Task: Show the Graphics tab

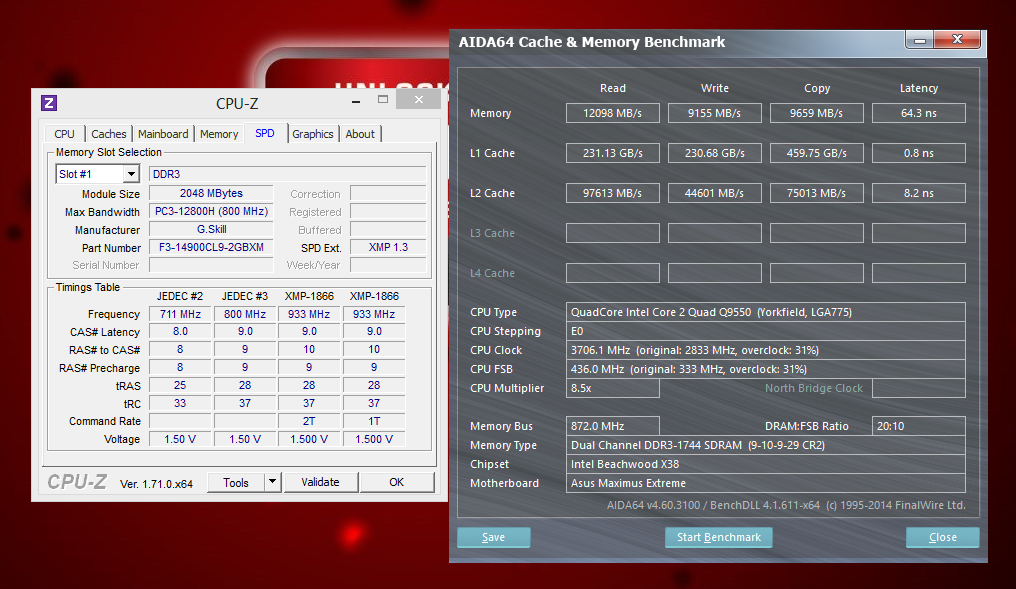Action: pyautogui.click(x=313, y=134)
